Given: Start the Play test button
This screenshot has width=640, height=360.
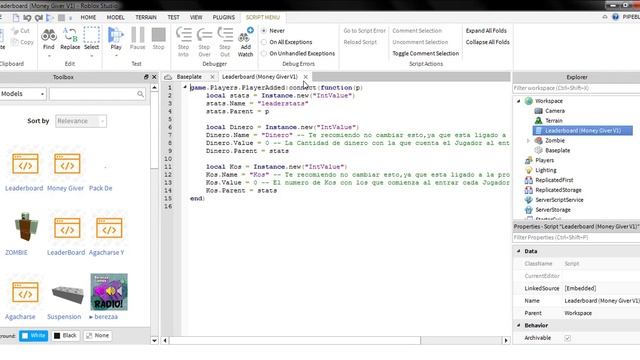Looking at the screenshot, I should [116, 39].
